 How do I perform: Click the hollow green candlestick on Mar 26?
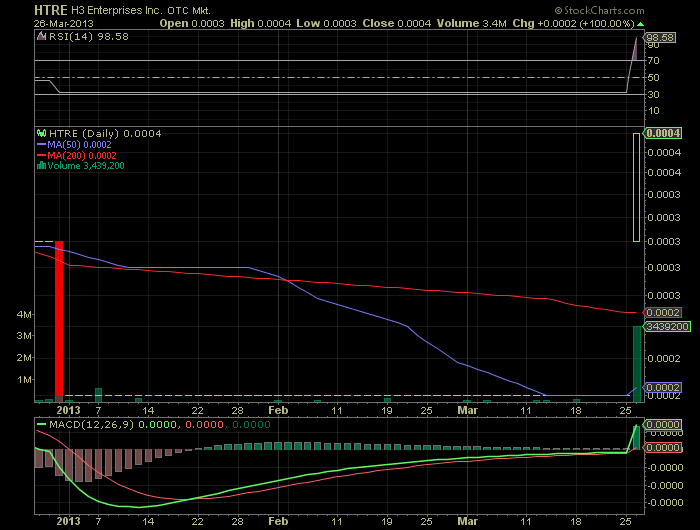click(x=637, y=187)
